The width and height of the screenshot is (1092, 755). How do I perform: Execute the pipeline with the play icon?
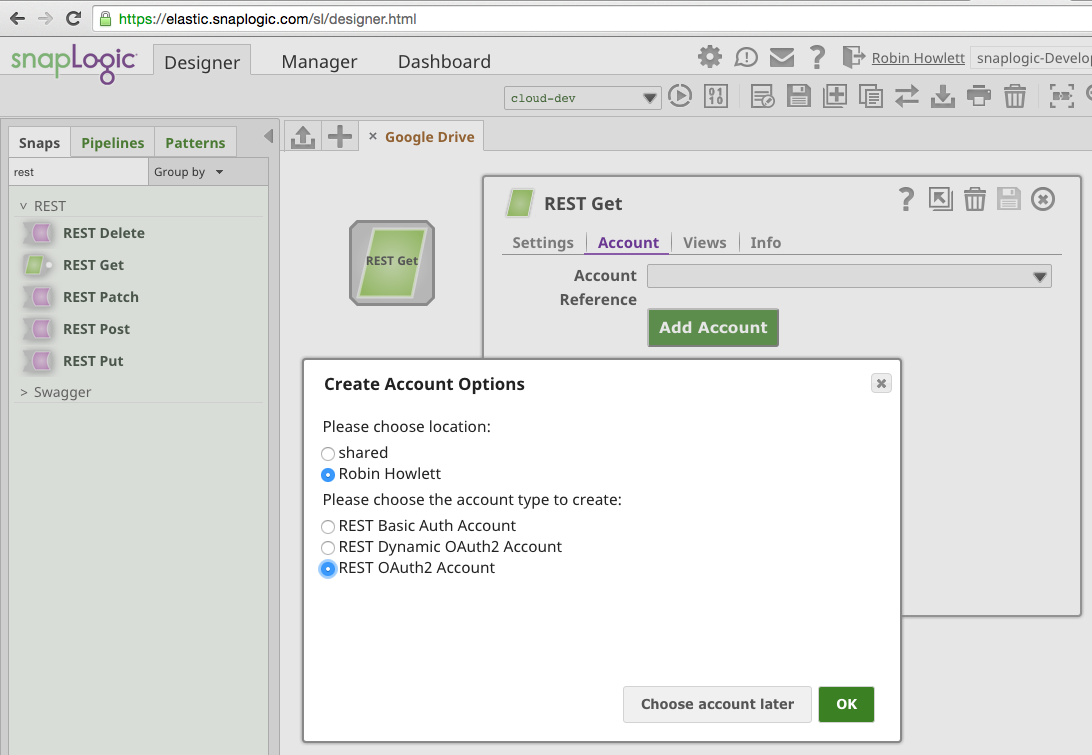(680, 95)
